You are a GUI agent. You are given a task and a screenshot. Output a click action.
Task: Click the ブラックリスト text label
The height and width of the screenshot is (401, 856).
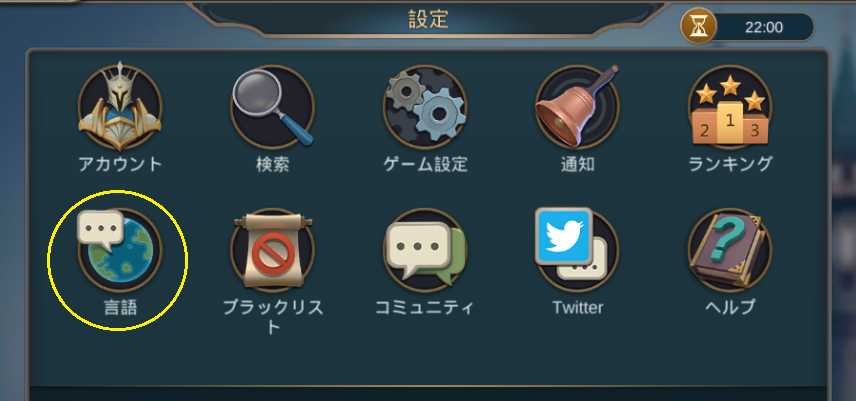pyautogui.click(x=272, y=316)
